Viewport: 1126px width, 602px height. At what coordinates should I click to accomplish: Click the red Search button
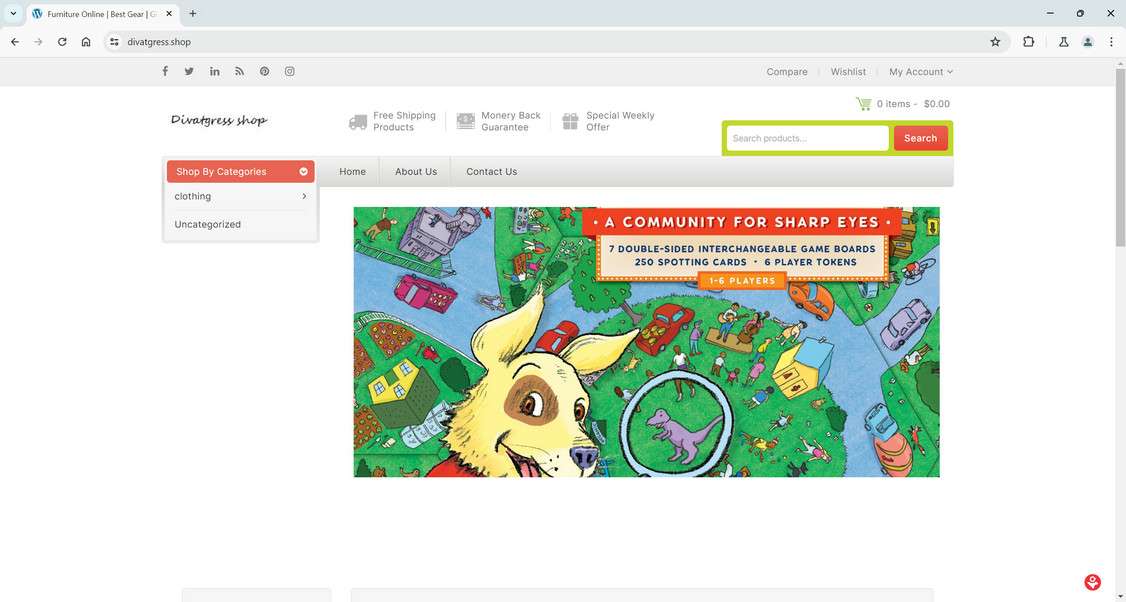click(x=921, y=138)
